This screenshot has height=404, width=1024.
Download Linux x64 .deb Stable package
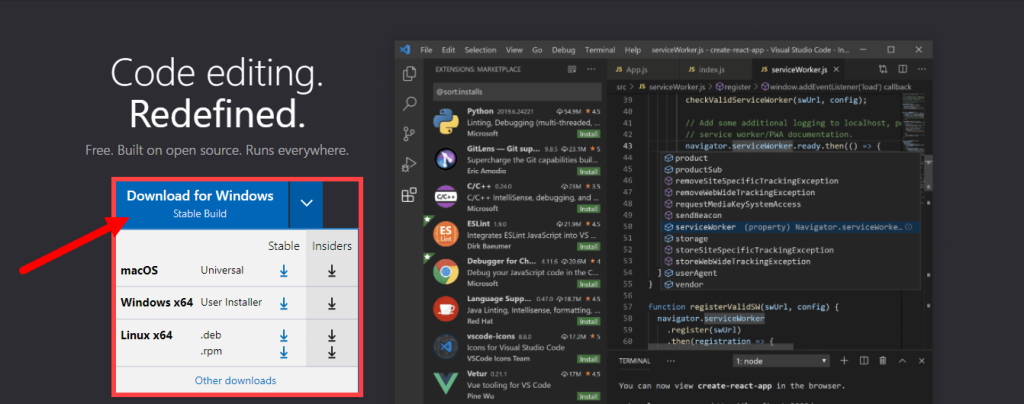[x=283, y=335]
